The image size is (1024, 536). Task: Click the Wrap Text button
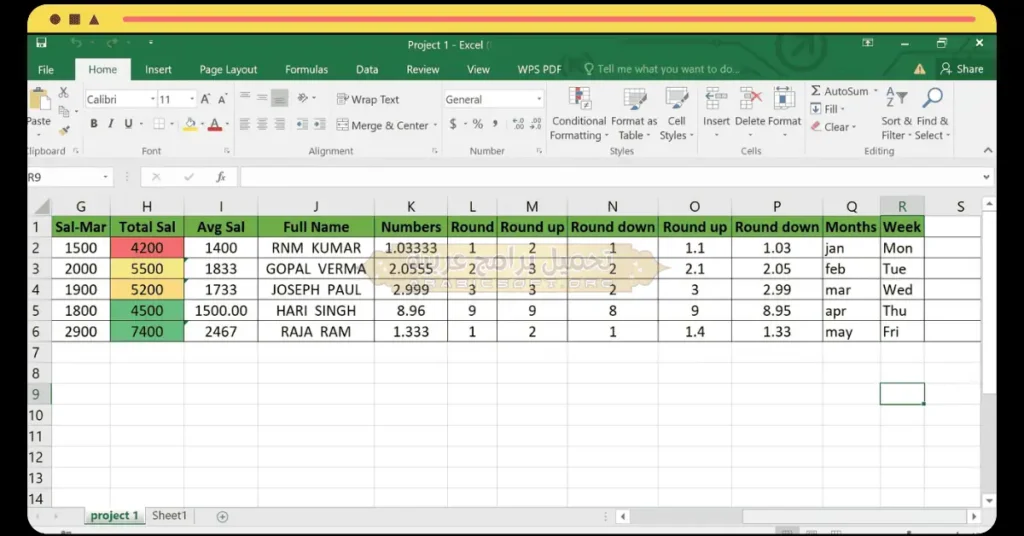(x=368, y=99)
